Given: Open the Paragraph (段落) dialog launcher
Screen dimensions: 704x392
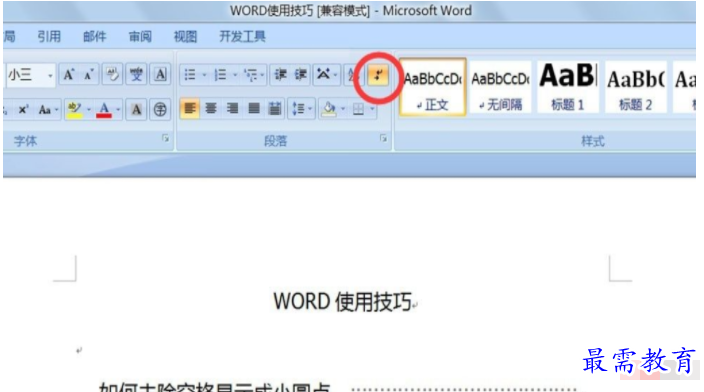Looking at the screenshot, I should click(x=383, y=139).
